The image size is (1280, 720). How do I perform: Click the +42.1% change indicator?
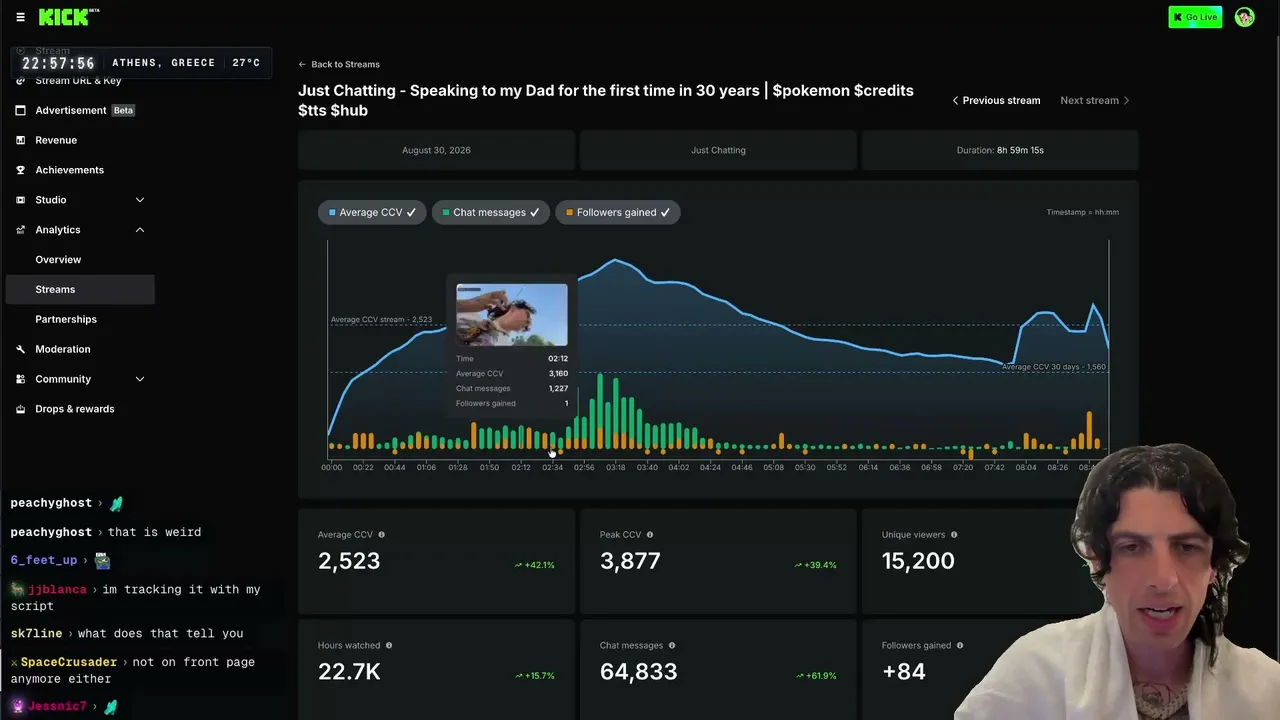(535, 565)
